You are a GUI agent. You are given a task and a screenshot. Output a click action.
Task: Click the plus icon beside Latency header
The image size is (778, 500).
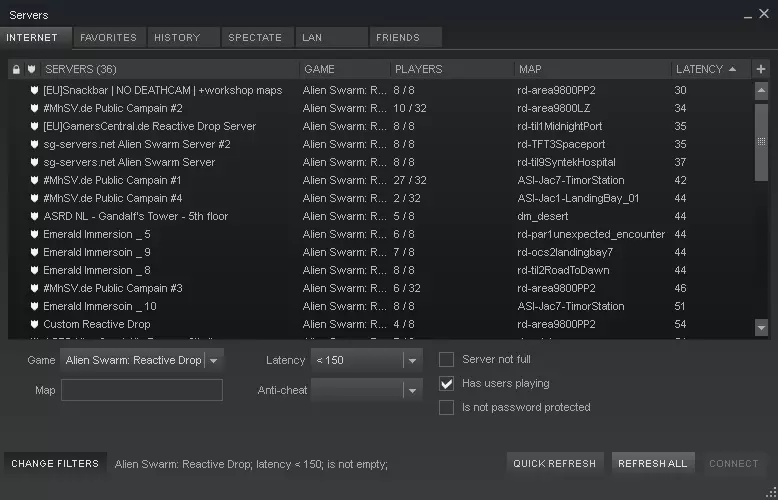761,70
